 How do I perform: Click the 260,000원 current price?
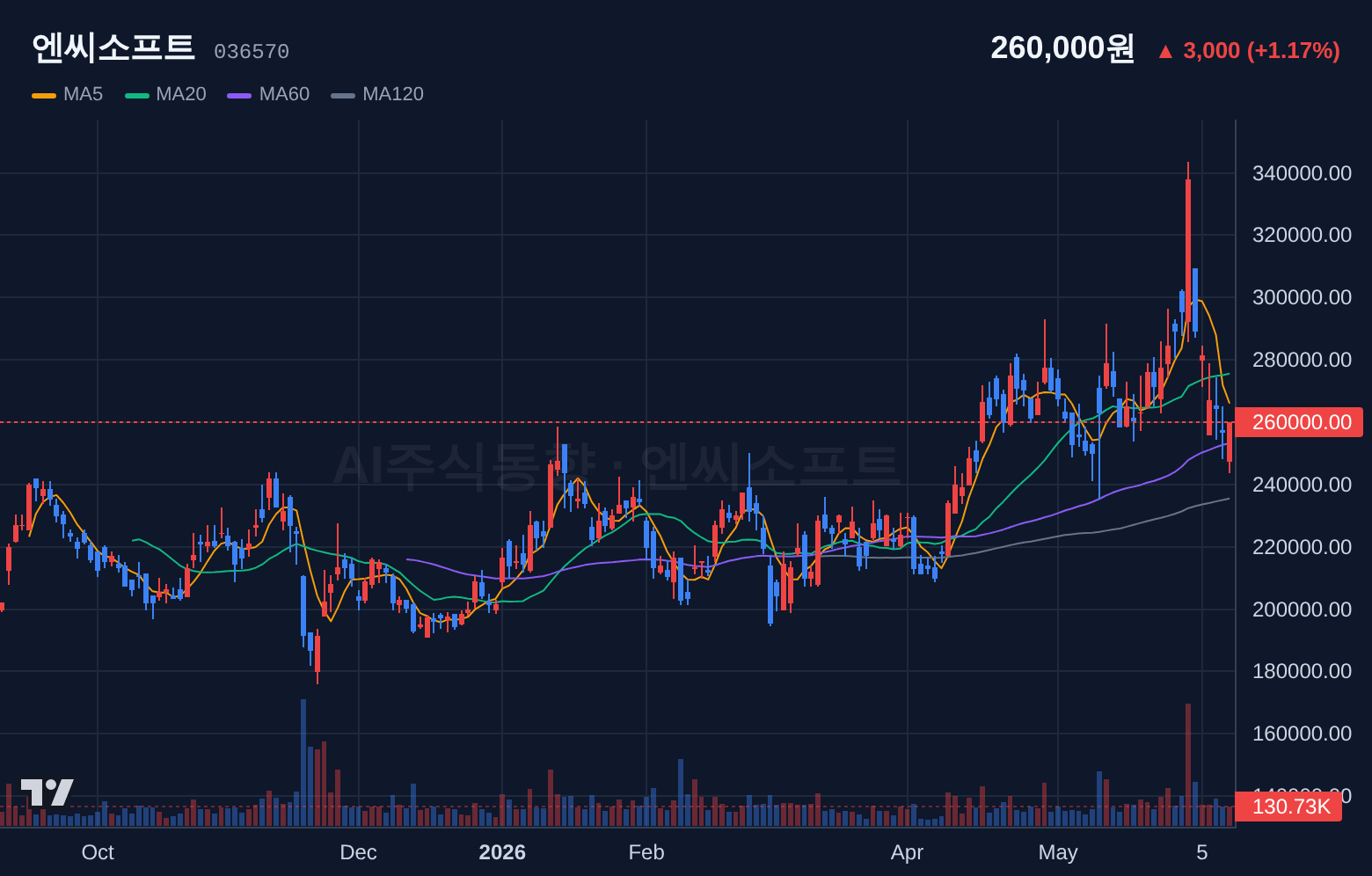coord(1062,48)
